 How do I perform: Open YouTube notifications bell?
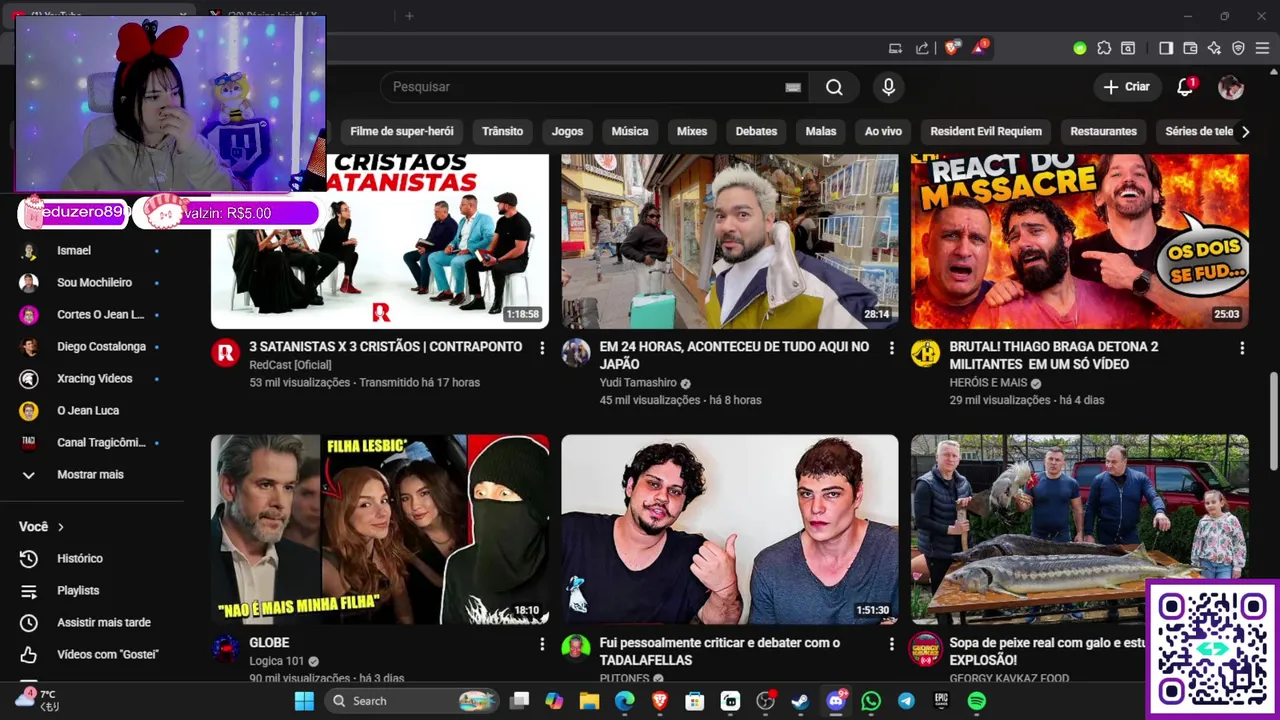coord(1185,87)
